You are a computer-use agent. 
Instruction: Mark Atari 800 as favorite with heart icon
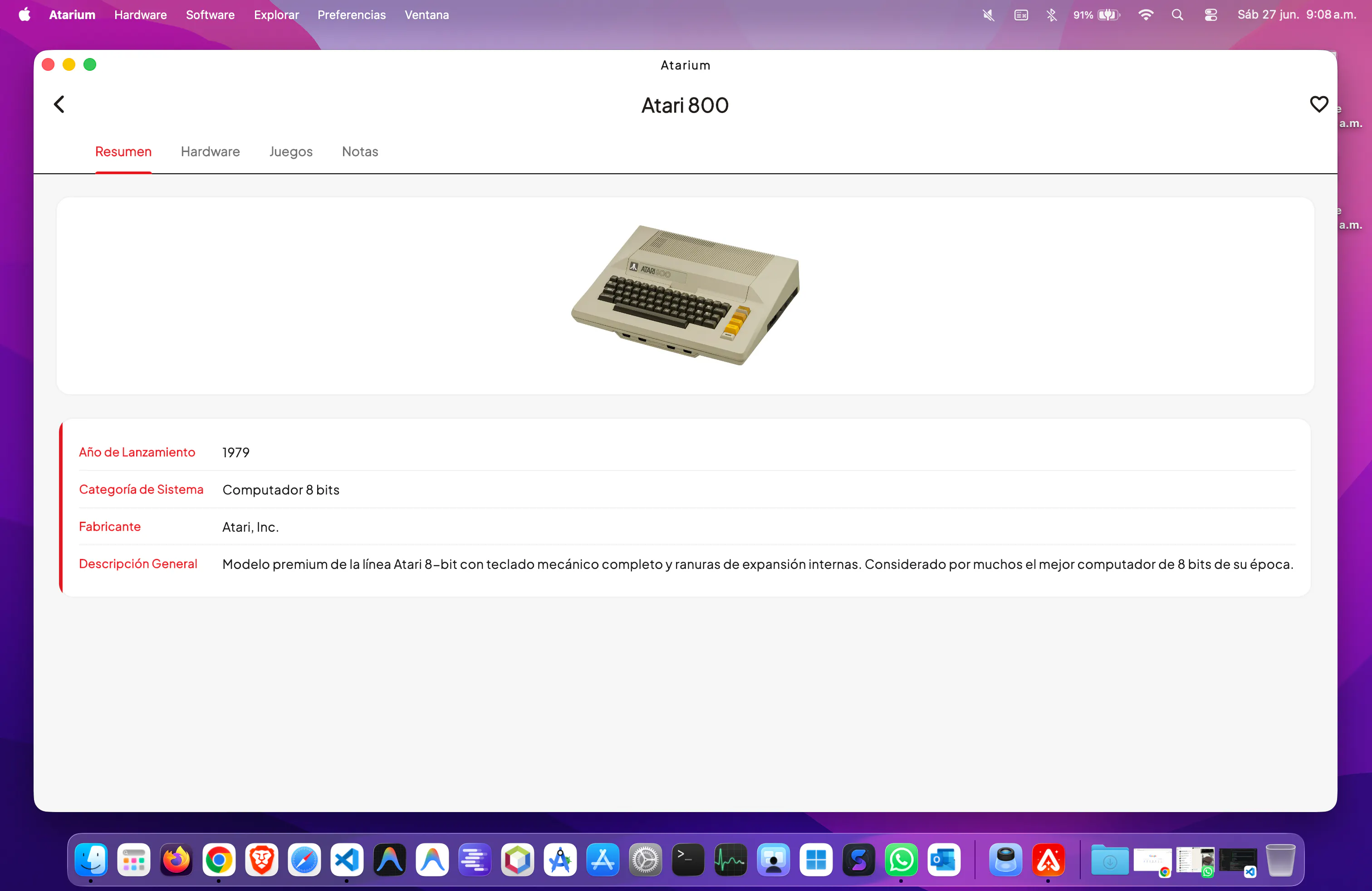[x=1318, y=104]
